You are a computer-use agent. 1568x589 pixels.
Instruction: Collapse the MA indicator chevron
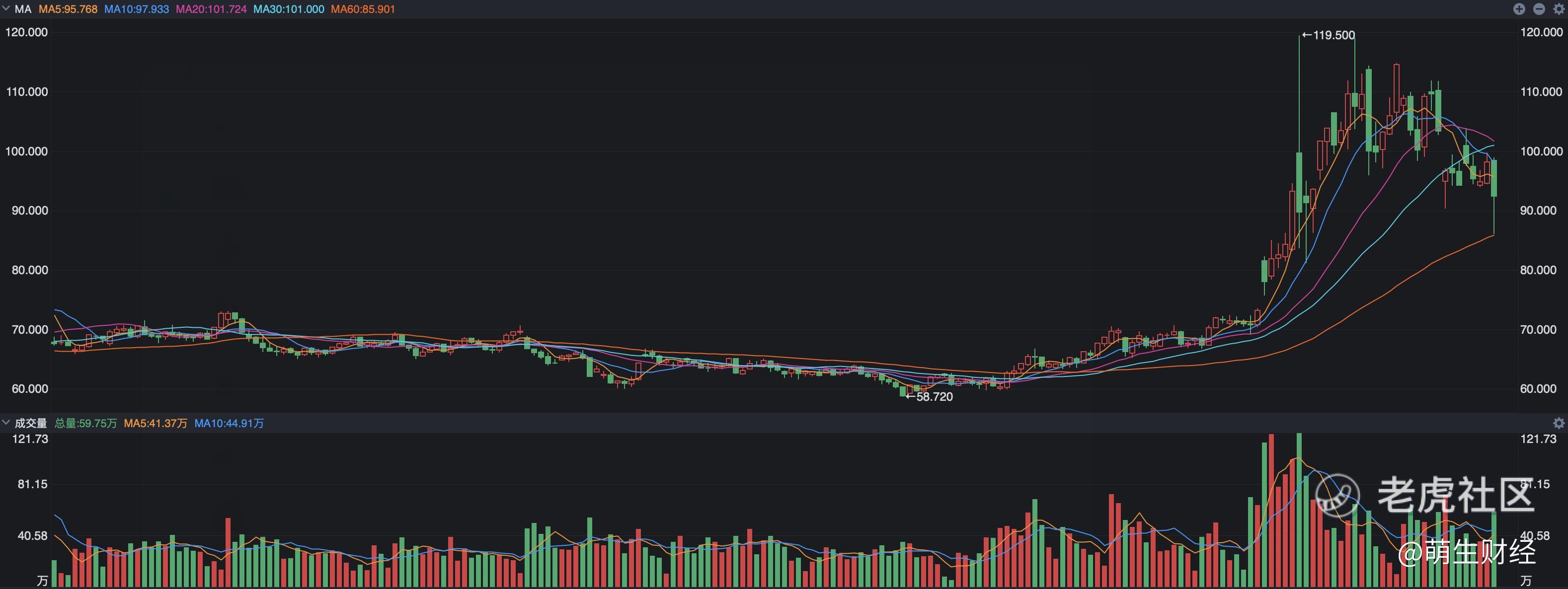(x=6, y=8)
